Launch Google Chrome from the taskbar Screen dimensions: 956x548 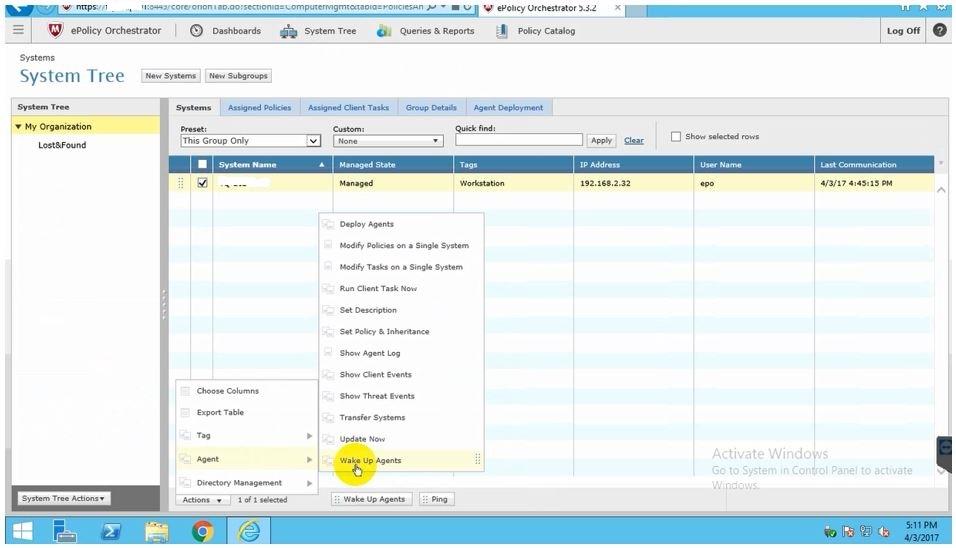point(202,531)
